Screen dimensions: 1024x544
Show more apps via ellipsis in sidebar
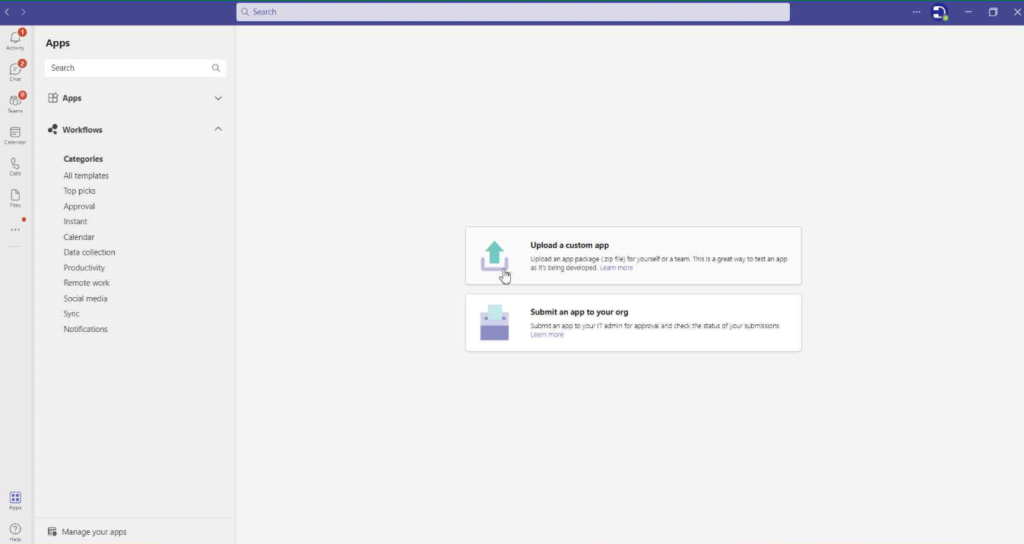pos(15,230)
